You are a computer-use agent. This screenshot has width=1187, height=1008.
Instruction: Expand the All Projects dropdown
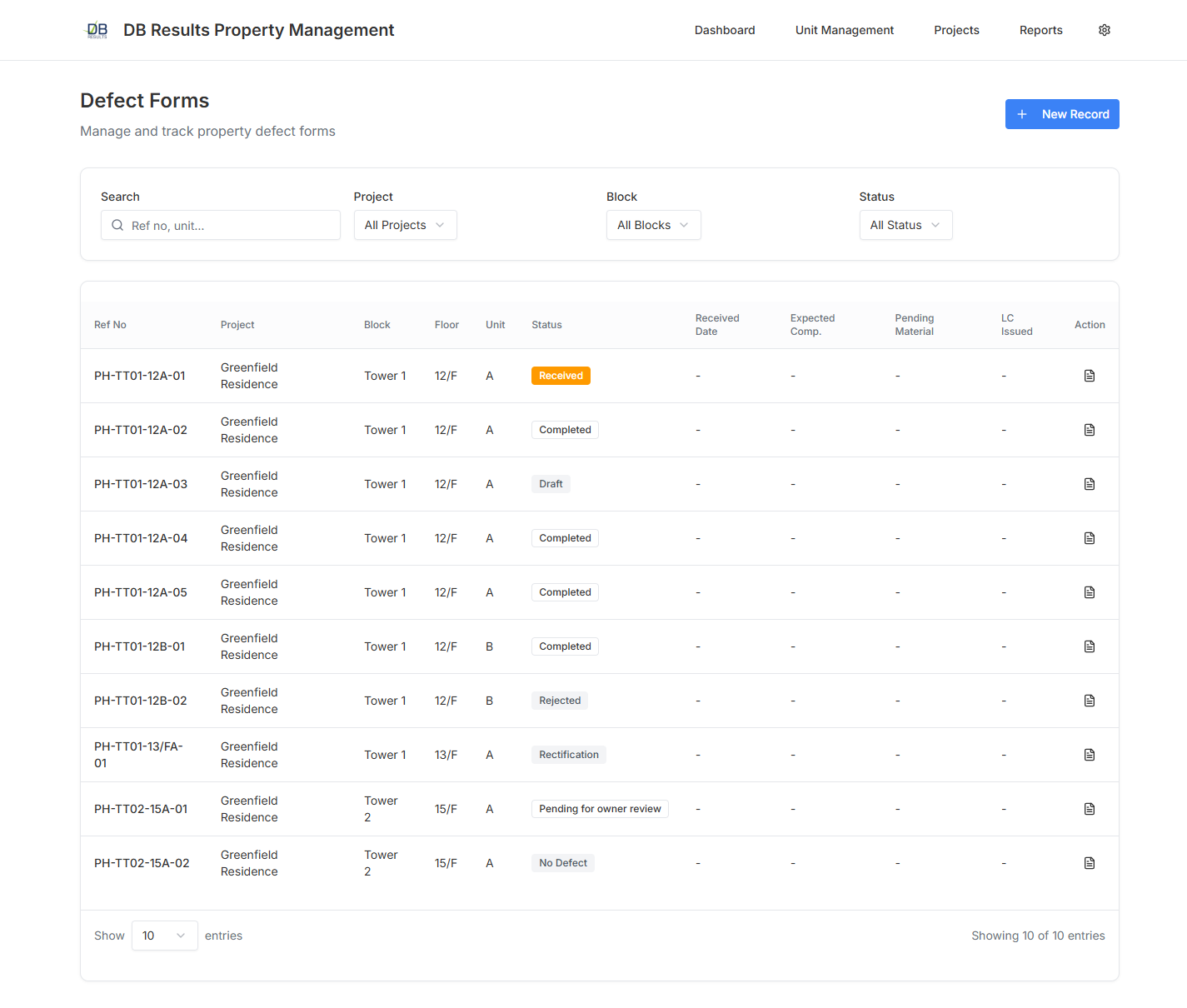(406, 225)
